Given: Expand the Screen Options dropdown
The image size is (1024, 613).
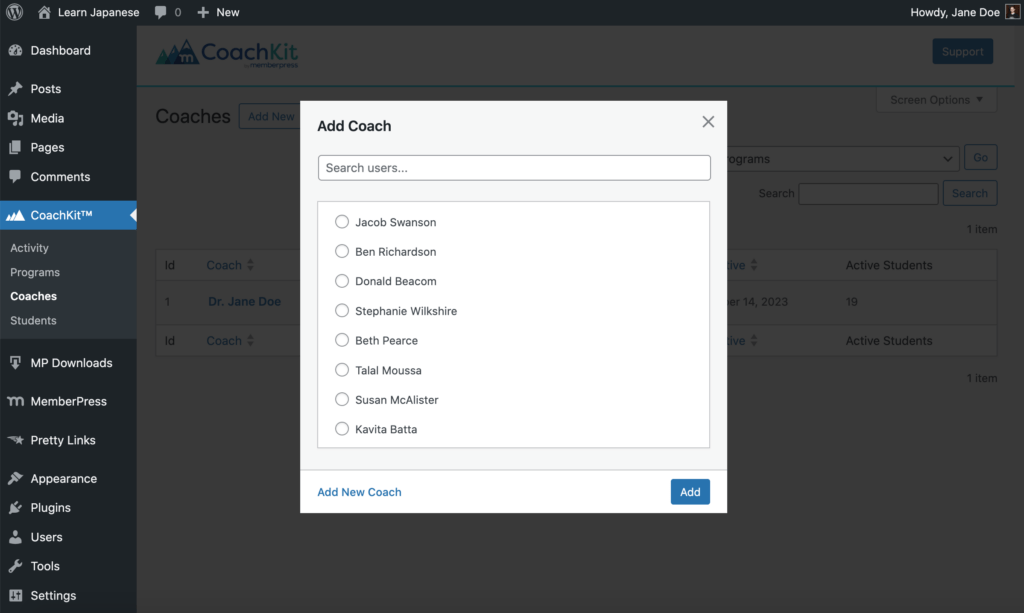Looking at the screenshot, I should [x=936, y=100].
